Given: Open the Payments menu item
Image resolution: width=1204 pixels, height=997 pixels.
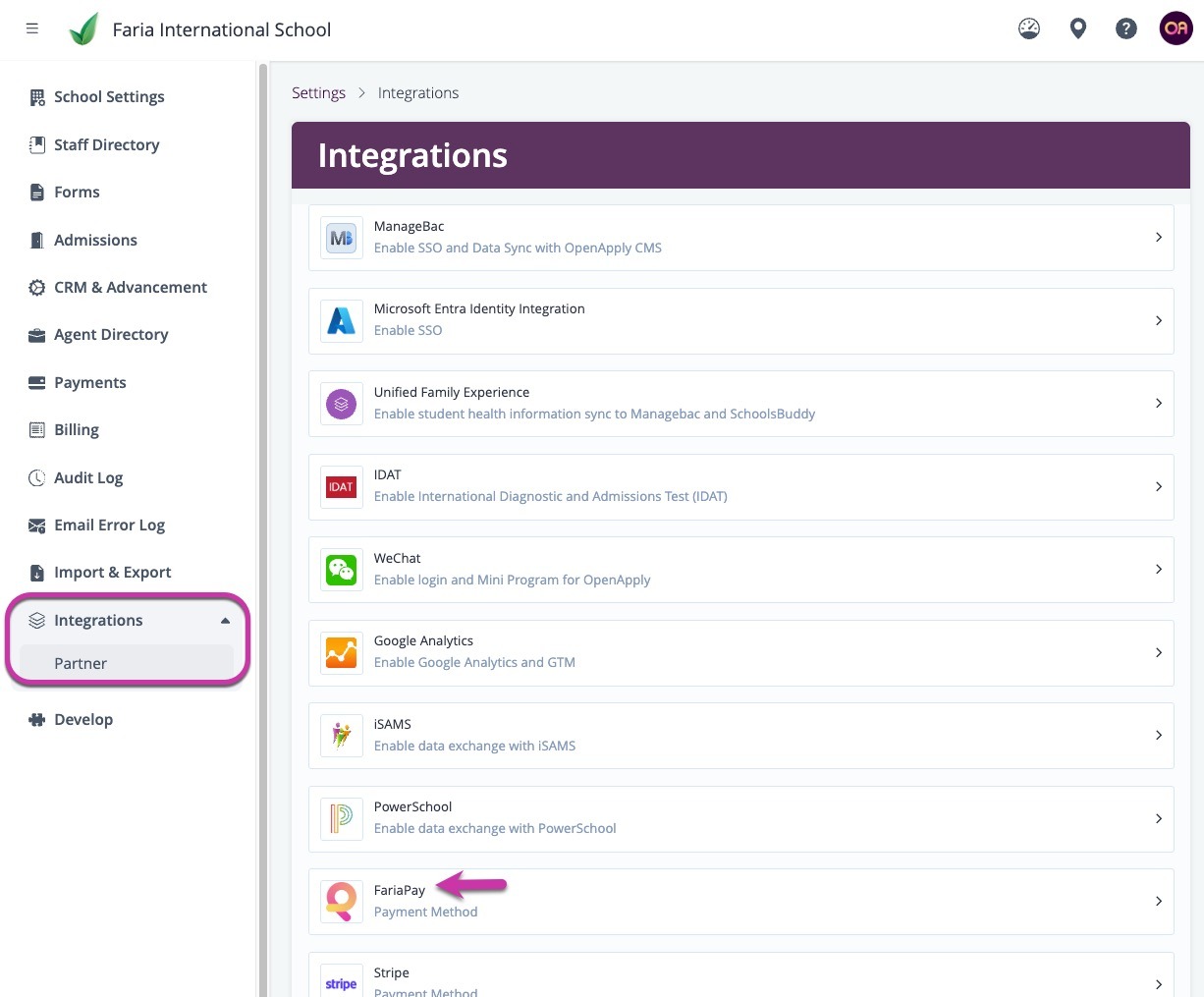Looking at the screenshot, I should click(89, 383).
